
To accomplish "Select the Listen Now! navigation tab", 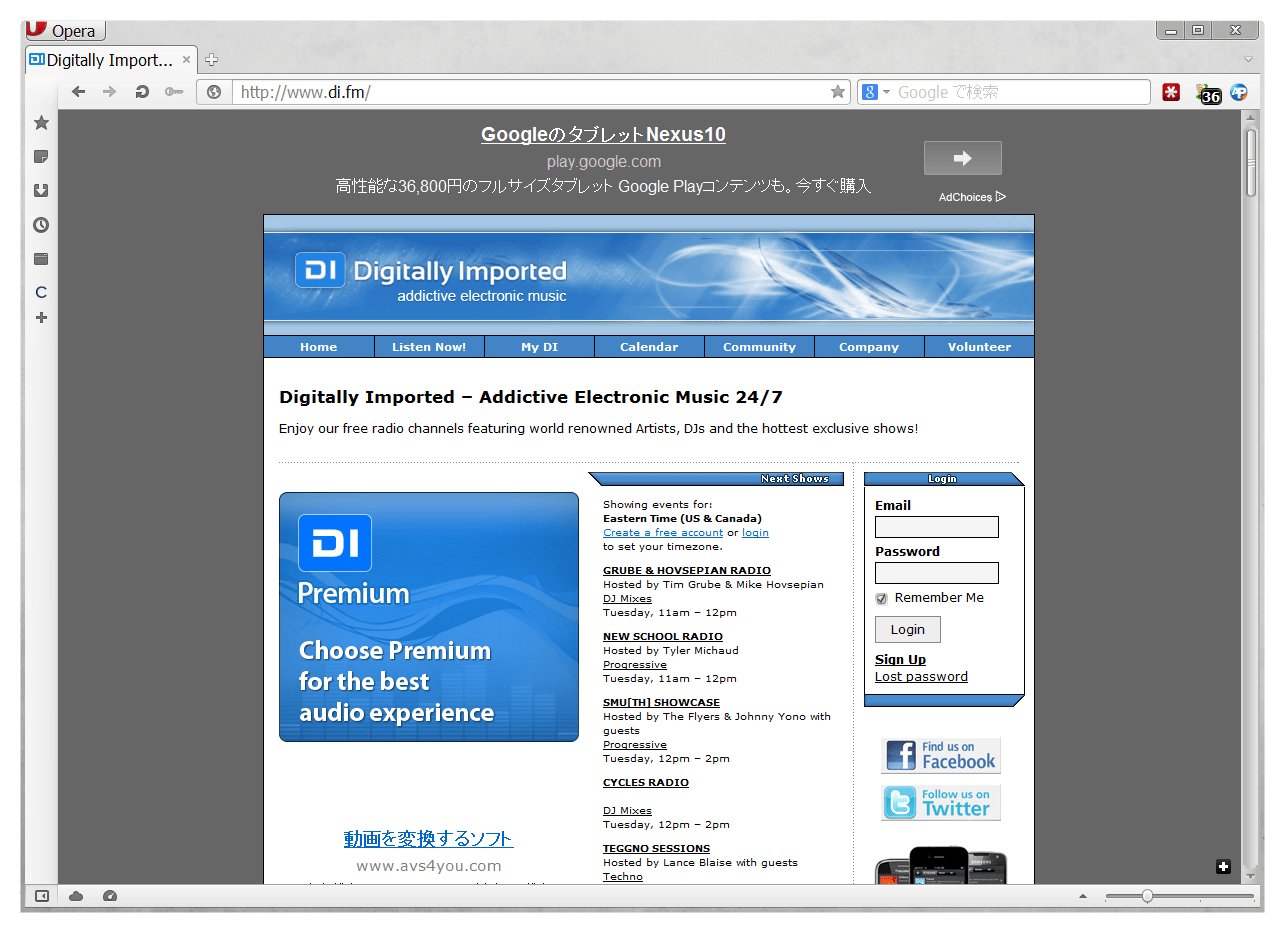I will tap(429, 347).
